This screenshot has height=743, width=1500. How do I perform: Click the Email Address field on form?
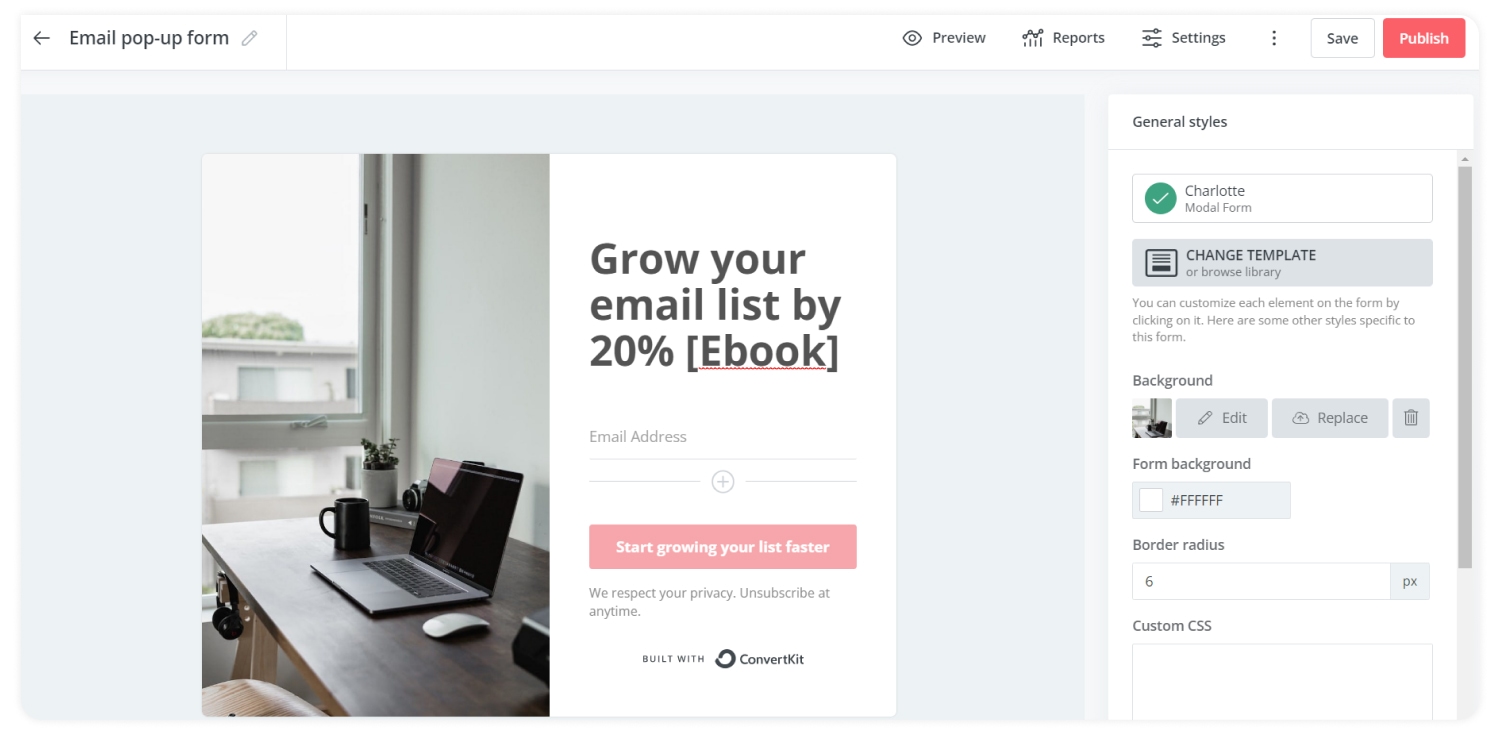(722, 437)
